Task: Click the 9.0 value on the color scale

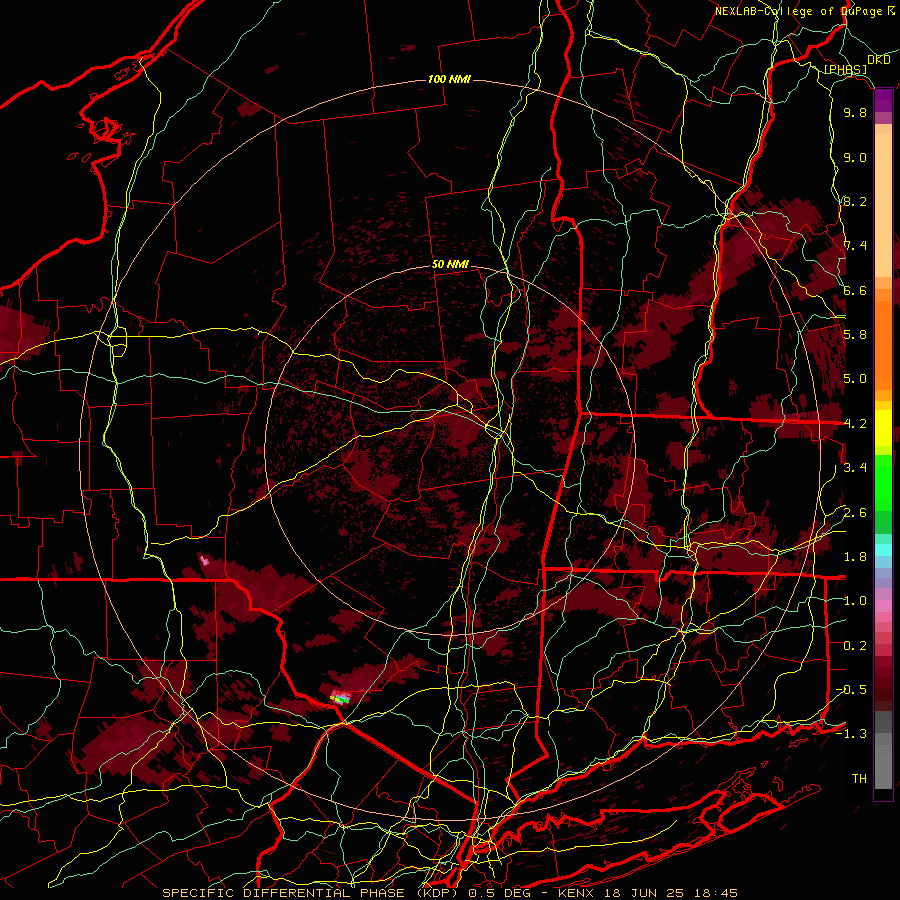Action: coord(855,157)
